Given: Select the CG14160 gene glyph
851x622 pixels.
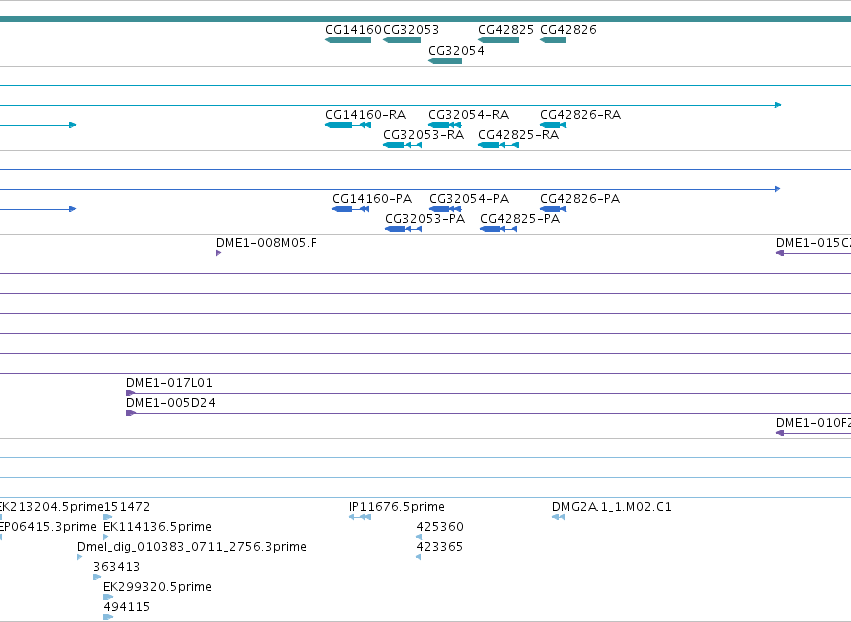Looking at the screenshot, I should [x=348, y=40].
